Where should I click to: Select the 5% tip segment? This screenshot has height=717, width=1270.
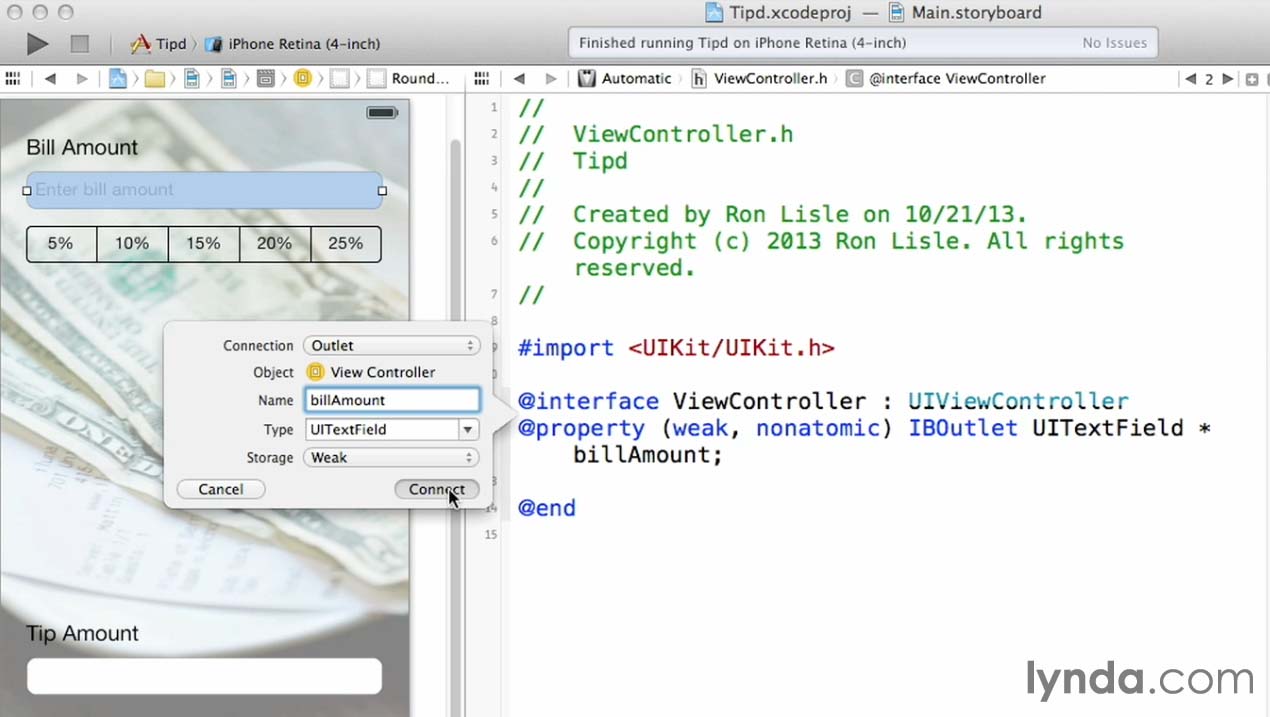click(x=61, y=244)
